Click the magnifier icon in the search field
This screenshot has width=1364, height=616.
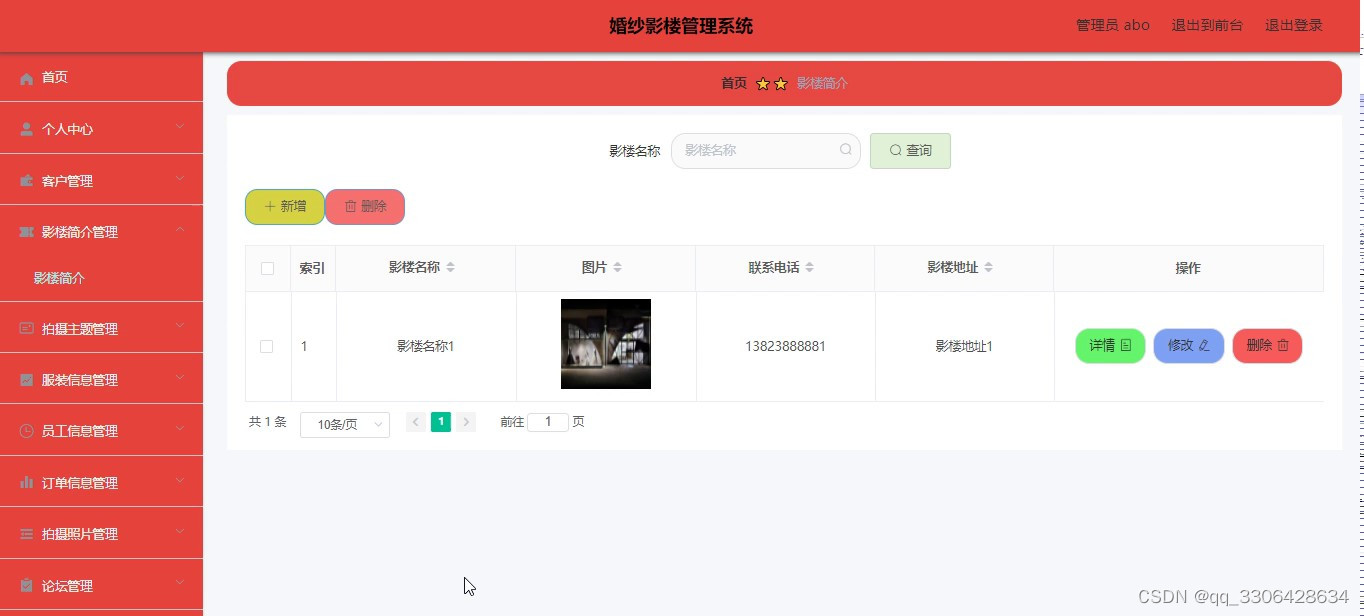pos(845,149)
